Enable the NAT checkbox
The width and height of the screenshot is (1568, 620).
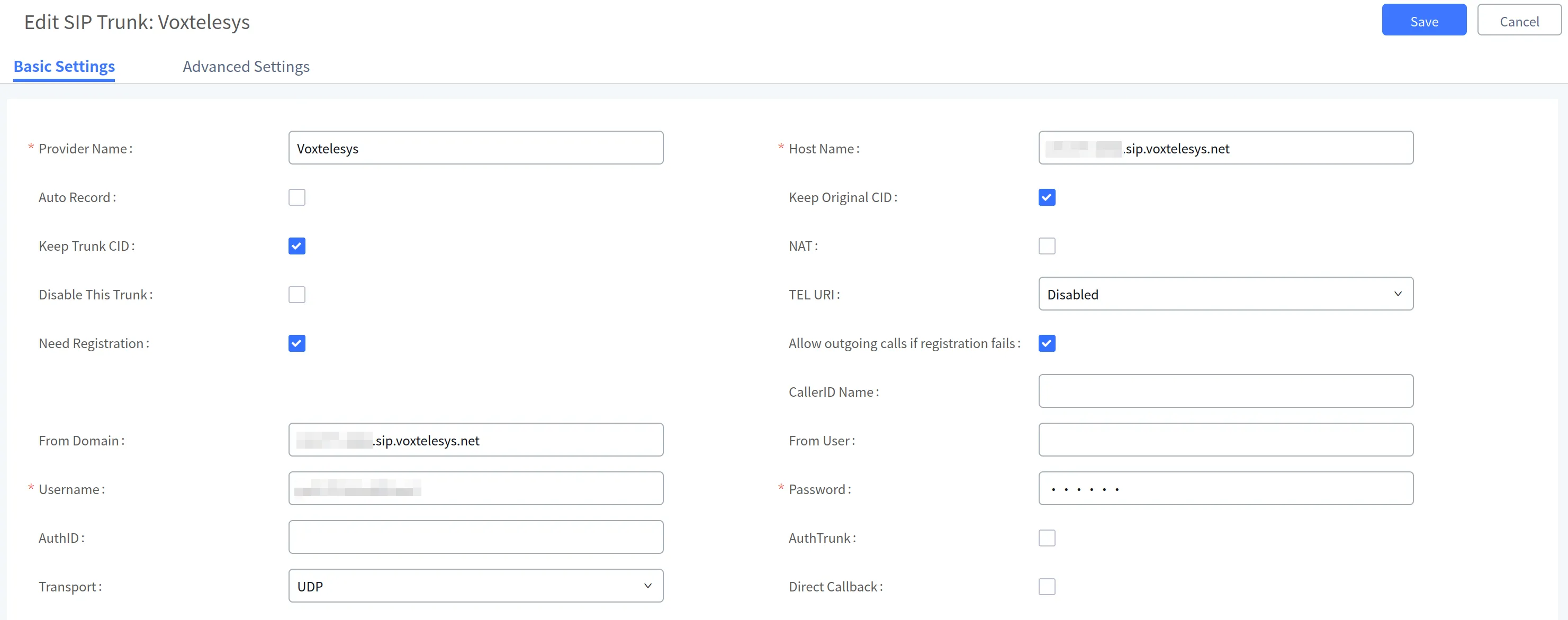tap(1047, 246)
